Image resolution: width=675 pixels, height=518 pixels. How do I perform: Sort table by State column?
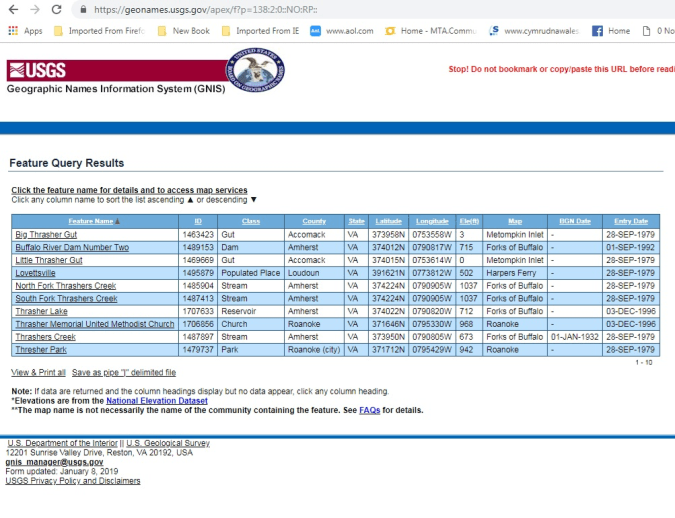coord(356,221)
